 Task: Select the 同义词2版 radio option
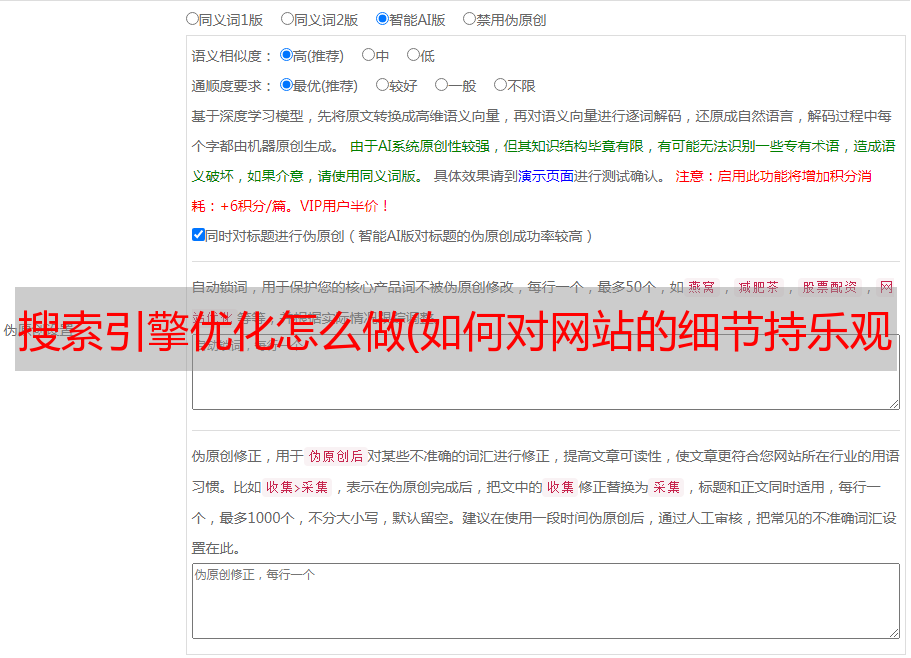tap(287, 19)
